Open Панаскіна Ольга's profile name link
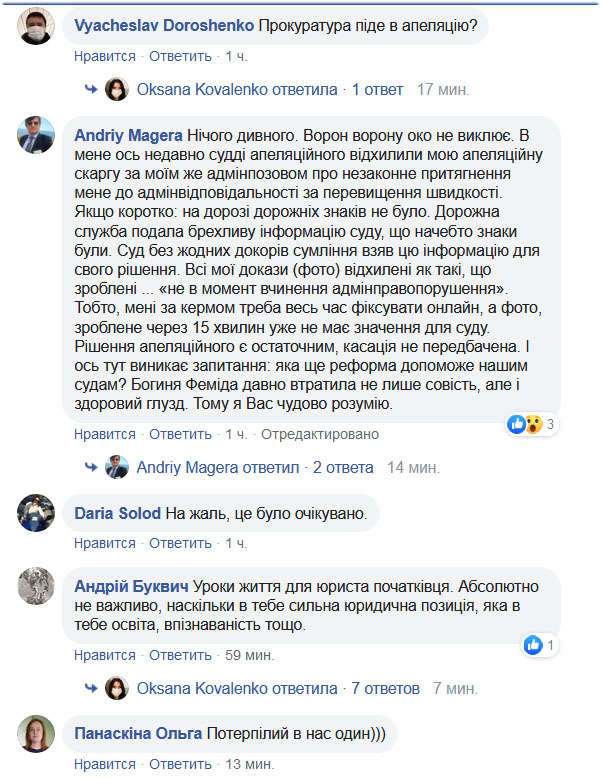The height and width of the screenshot is (783, 601). pos(138,734)
